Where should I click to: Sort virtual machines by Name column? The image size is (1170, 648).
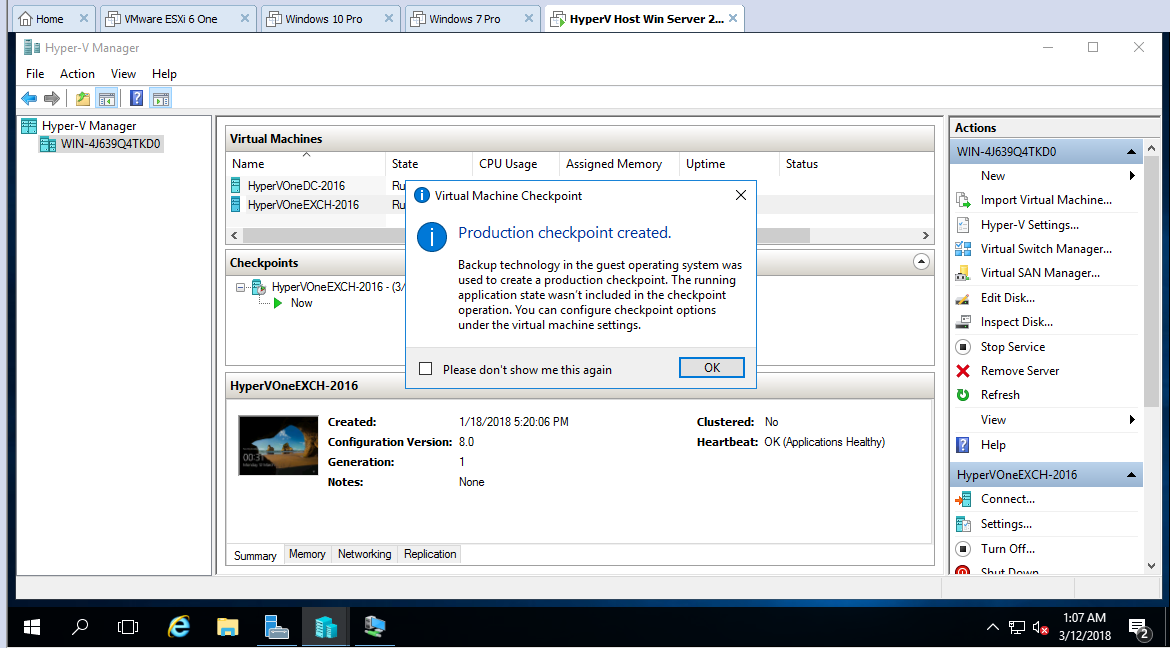[x=306, y=164]
